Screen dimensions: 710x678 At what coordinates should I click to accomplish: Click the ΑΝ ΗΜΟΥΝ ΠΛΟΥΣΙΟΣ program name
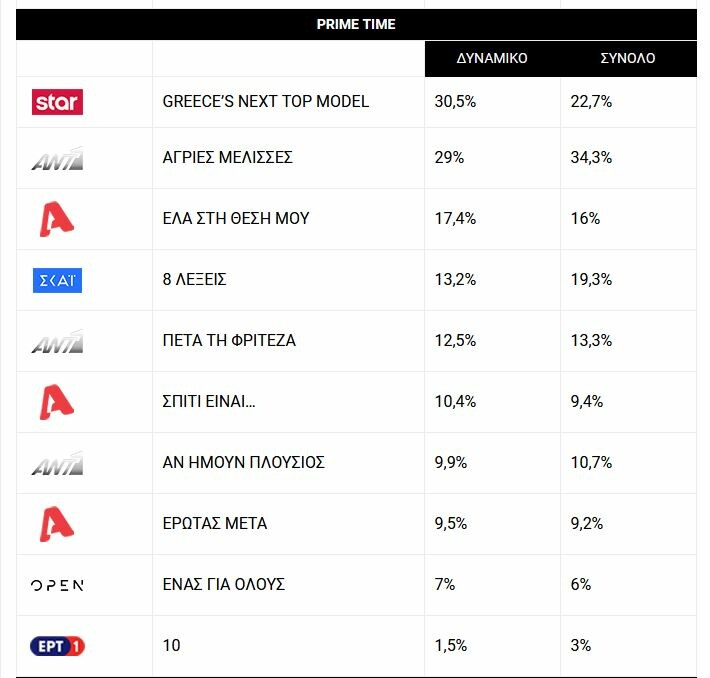tap(244, 462)
